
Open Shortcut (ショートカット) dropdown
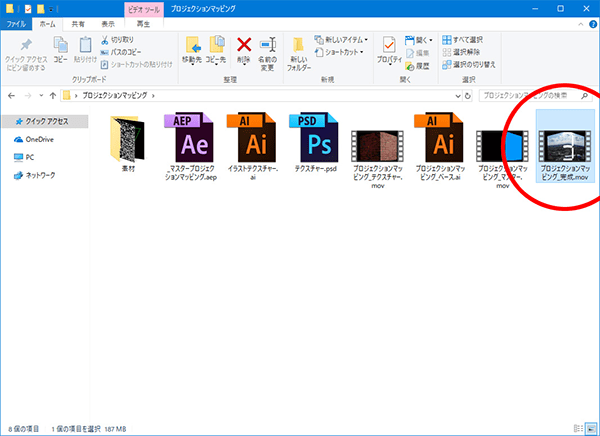click(x=339, y=52)
